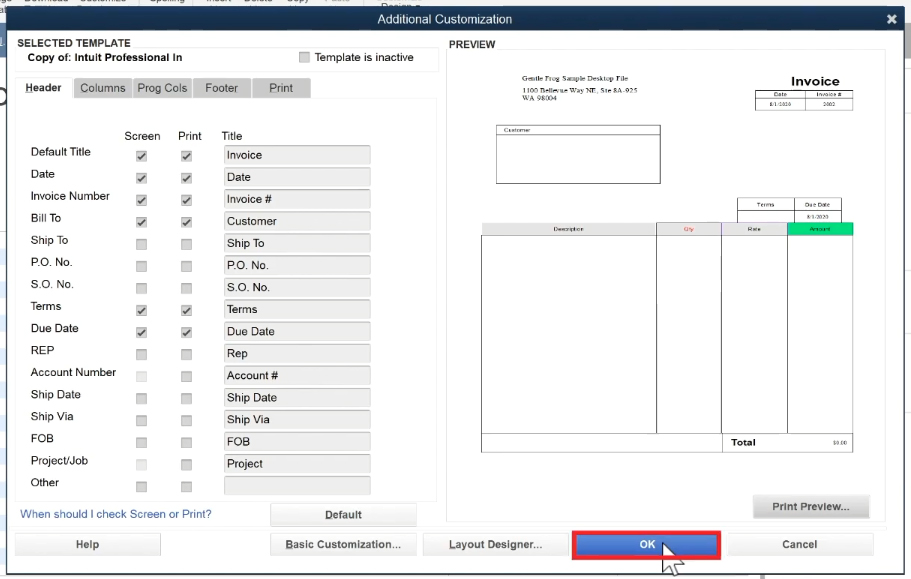Viewport: 911px width, 579px height.
Task: Uncheck Default Title Screen checkbox
Action: (141, 156)
